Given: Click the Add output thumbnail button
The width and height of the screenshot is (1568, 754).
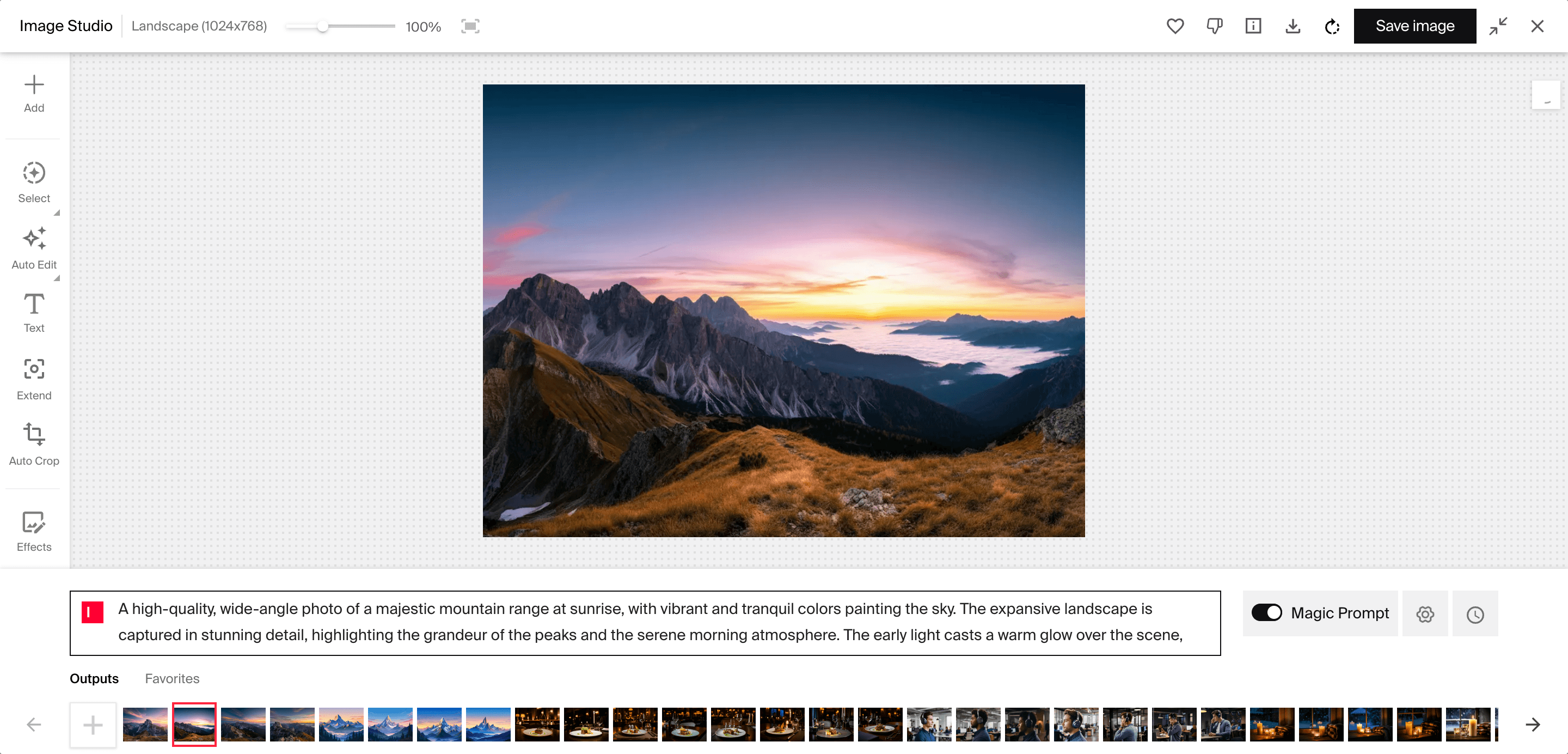Looking at the screenshot, I should [x=93, y=724].
